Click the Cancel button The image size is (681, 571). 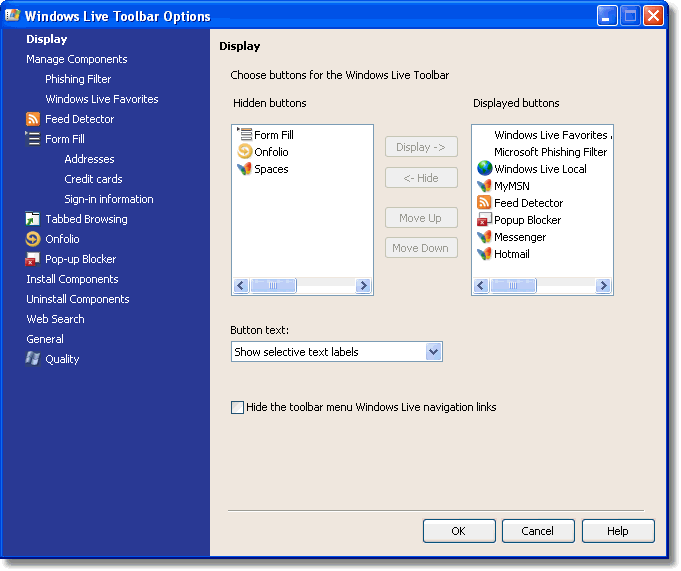point(538,531)
